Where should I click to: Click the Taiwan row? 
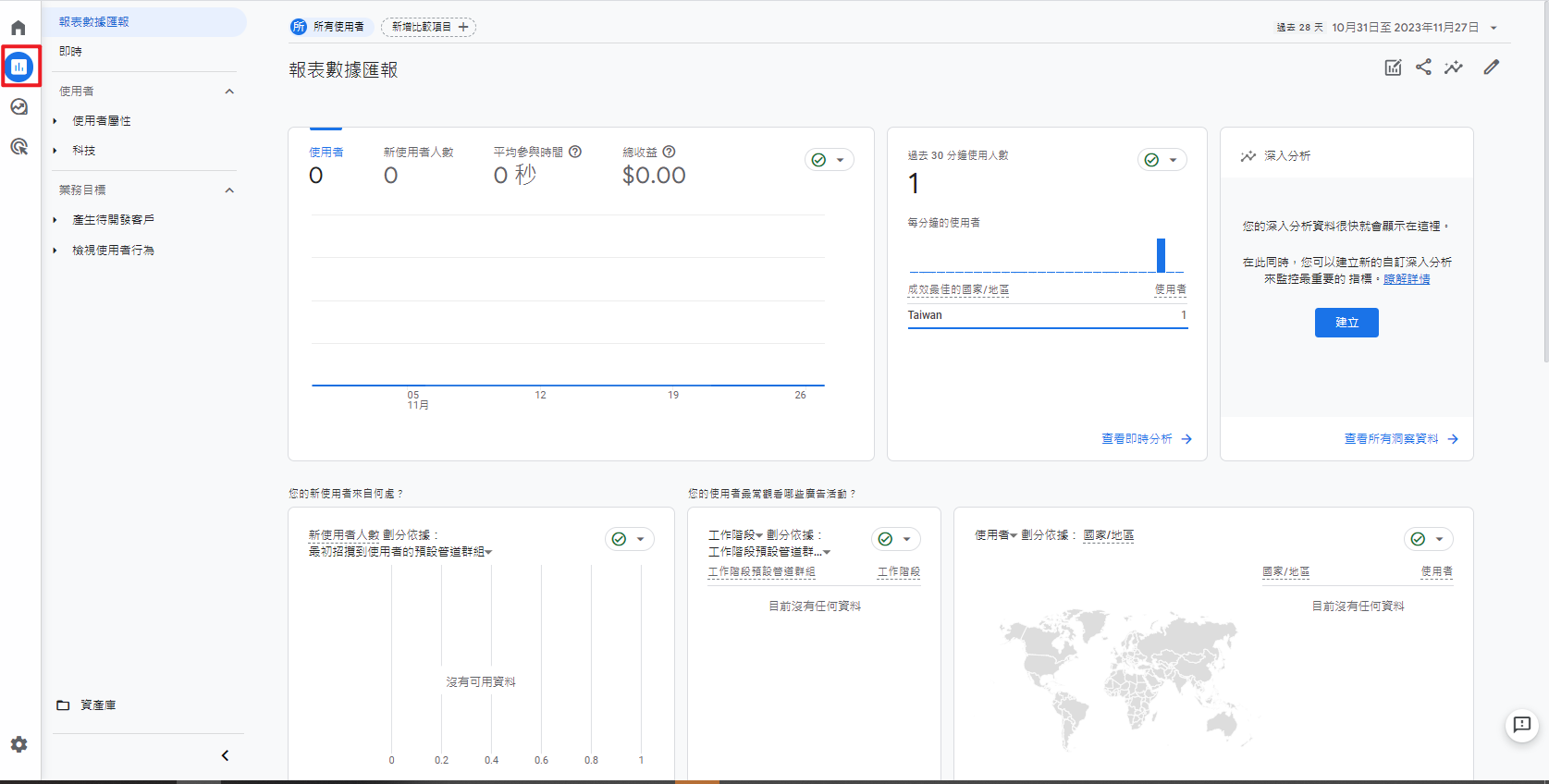[1047, 315]
